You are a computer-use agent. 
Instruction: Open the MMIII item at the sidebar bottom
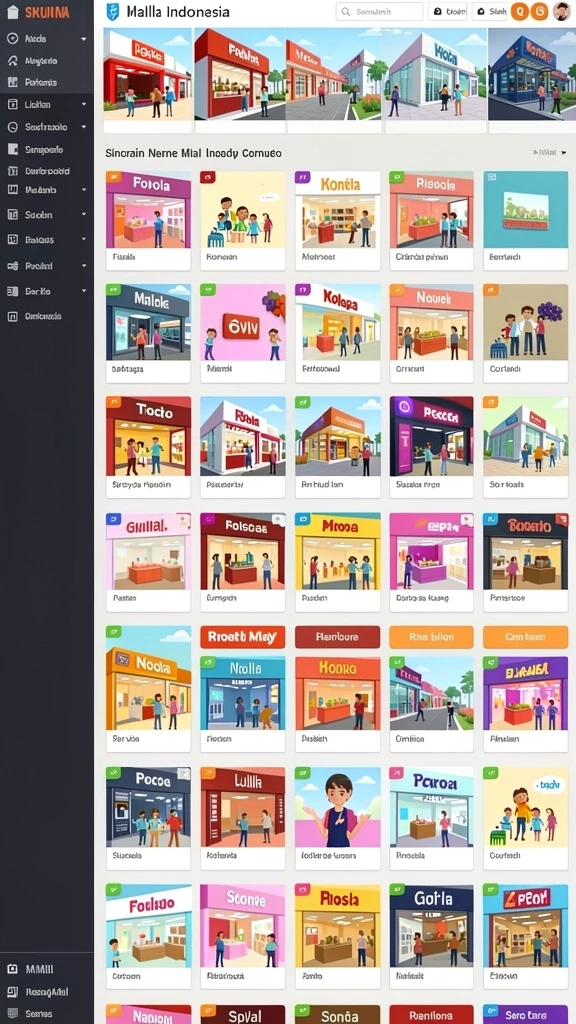47,969
